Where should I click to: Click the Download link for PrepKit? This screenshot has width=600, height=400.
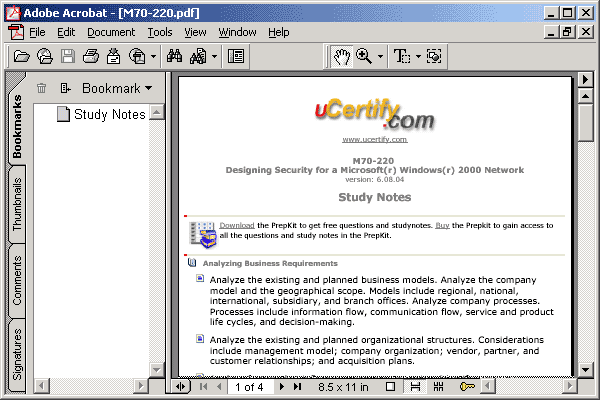(237, 225)
